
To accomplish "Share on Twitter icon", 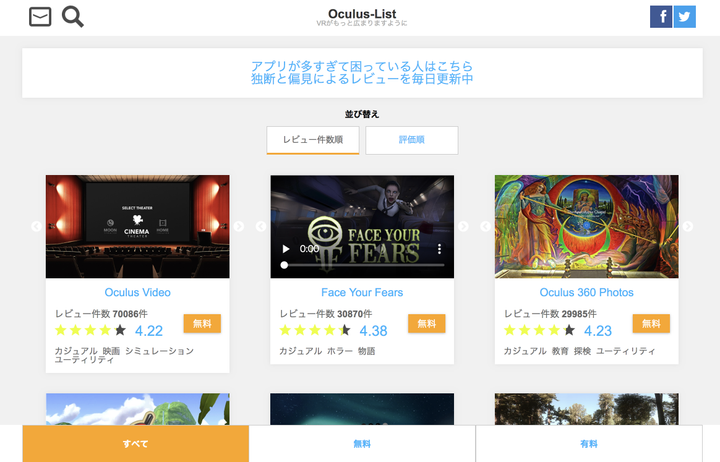I will [x=685, y=17].
